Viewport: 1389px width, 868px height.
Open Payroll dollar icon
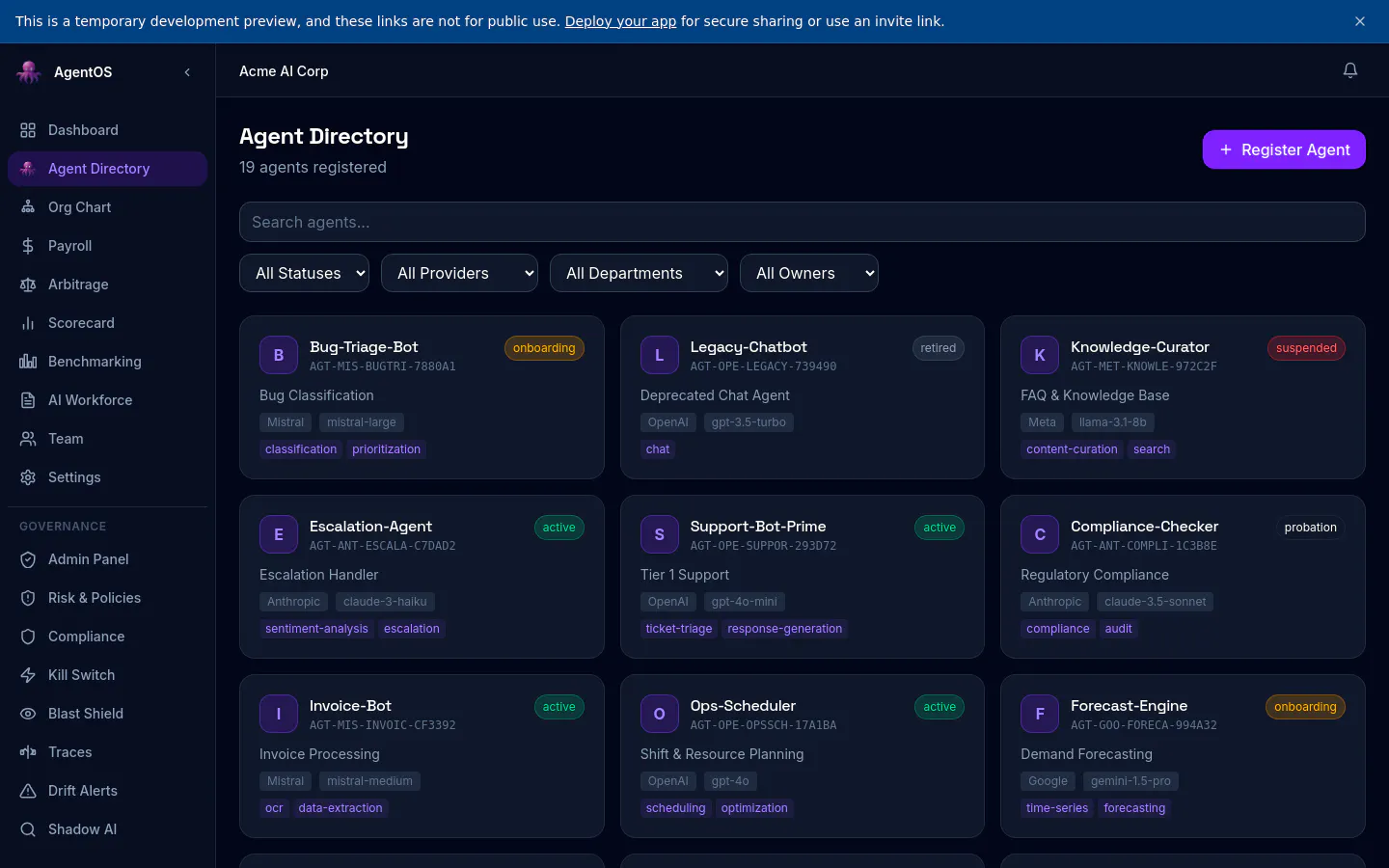pos(28,246)
